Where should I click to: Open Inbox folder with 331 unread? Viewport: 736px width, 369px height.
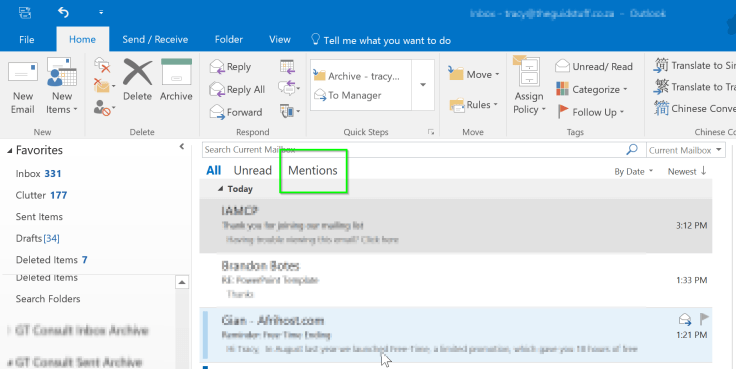click(x=38, y=174)
